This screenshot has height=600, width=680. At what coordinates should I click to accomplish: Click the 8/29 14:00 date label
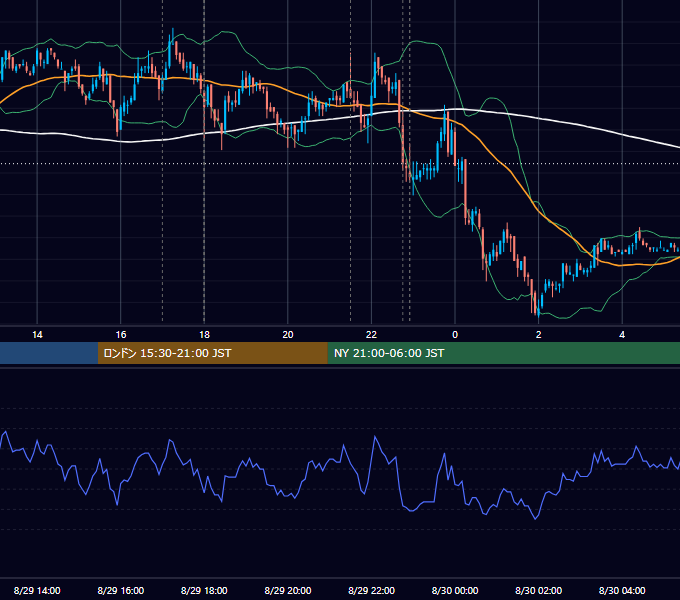pos(37,590)
